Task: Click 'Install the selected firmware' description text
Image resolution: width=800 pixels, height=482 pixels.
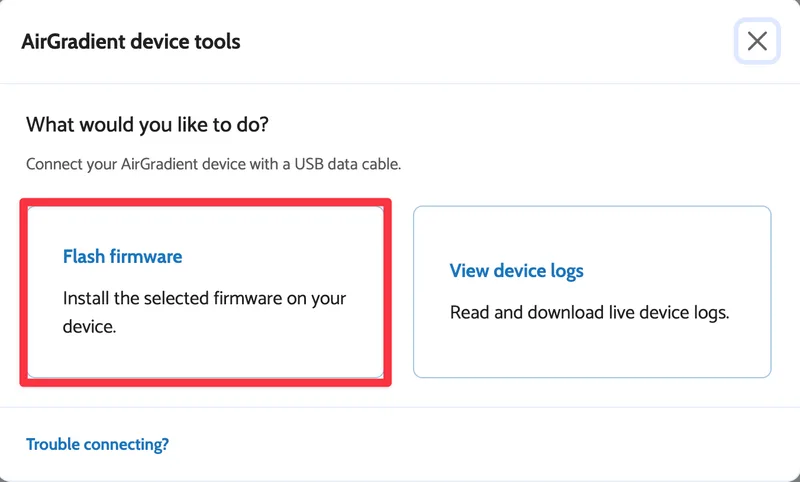Action: tap(204, 312)
